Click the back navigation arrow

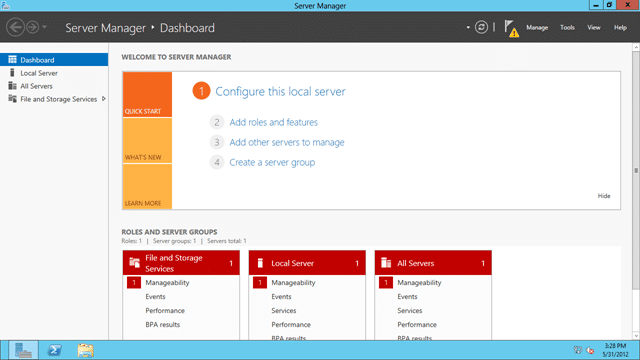pos(15,27)
